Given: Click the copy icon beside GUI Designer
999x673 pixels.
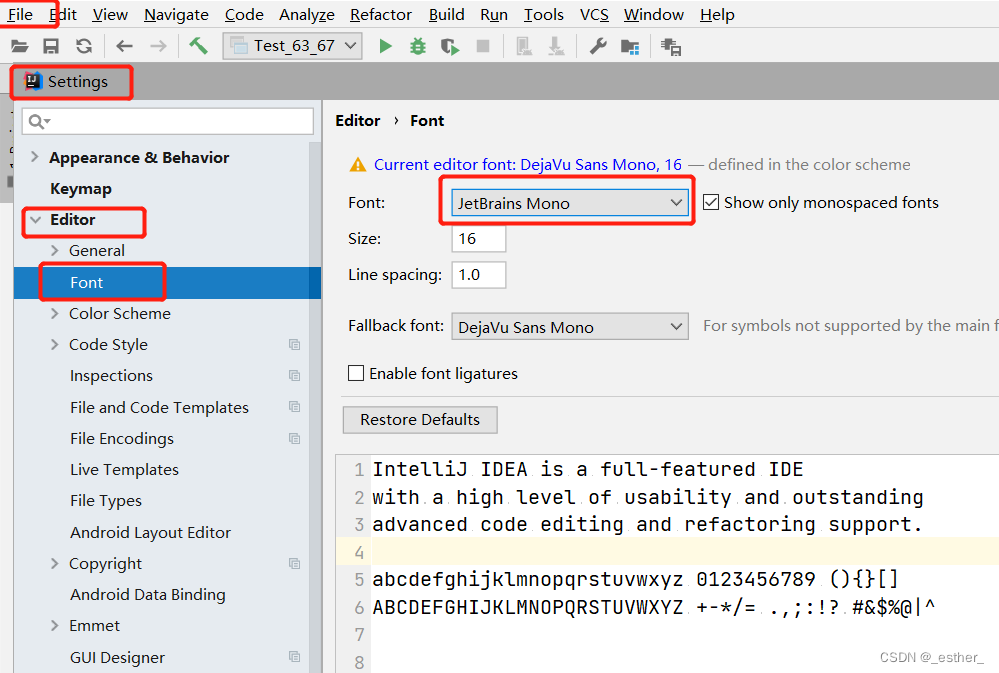Looking at the screenshot, I should coord(294,656).
